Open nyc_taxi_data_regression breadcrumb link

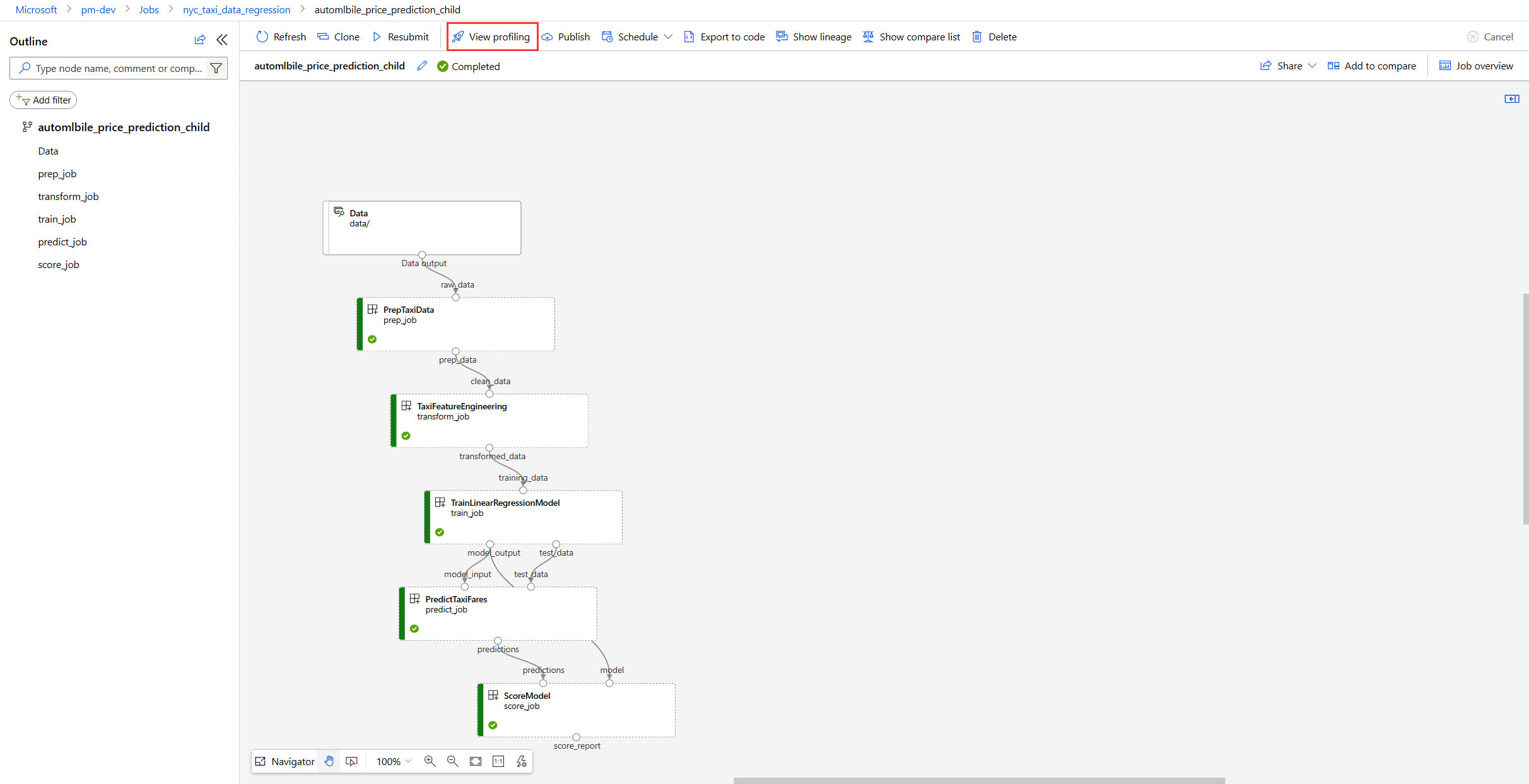tap(237, 9)
